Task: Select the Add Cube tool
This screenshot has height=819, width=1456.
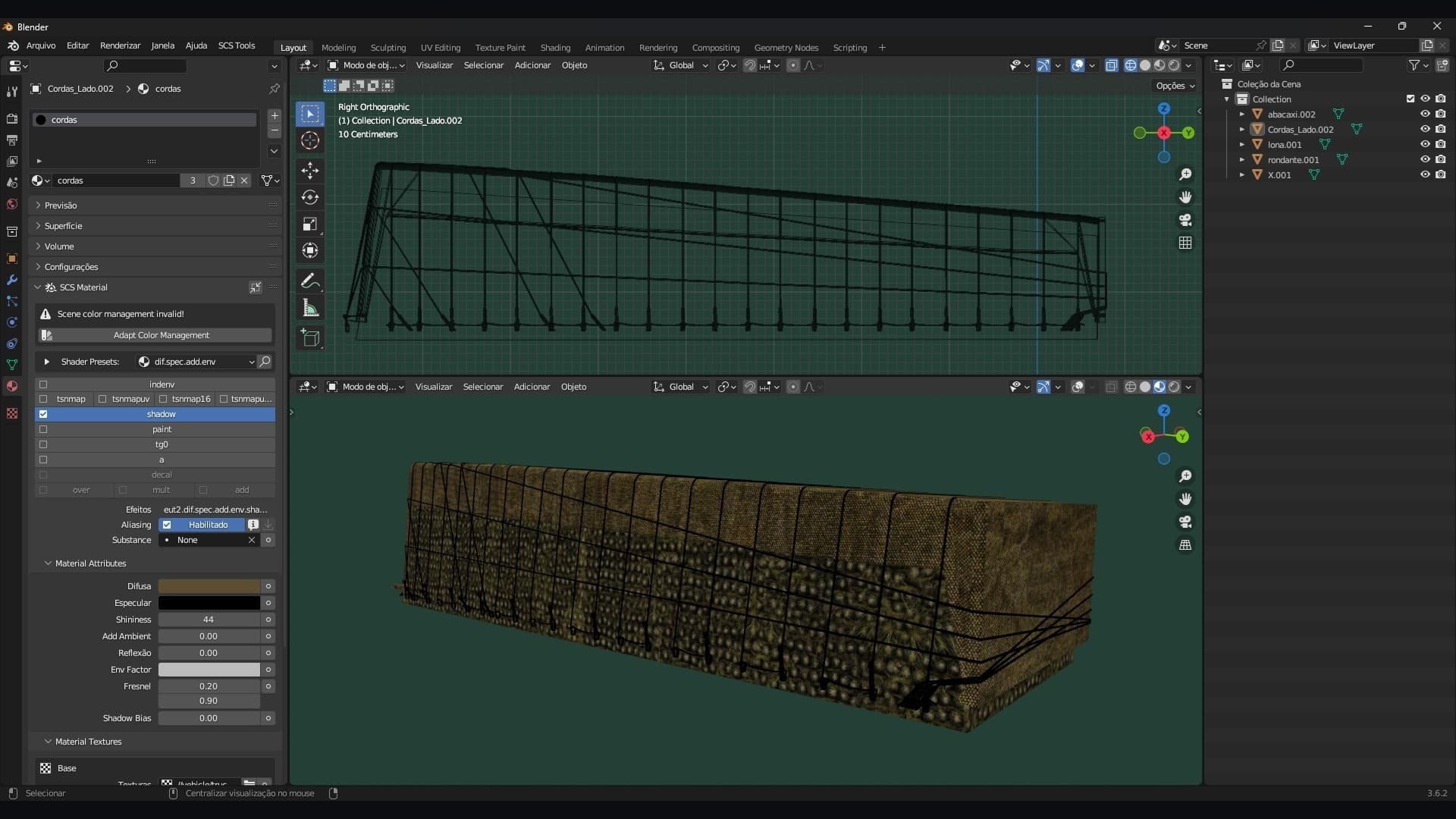Action: (309, 338)
